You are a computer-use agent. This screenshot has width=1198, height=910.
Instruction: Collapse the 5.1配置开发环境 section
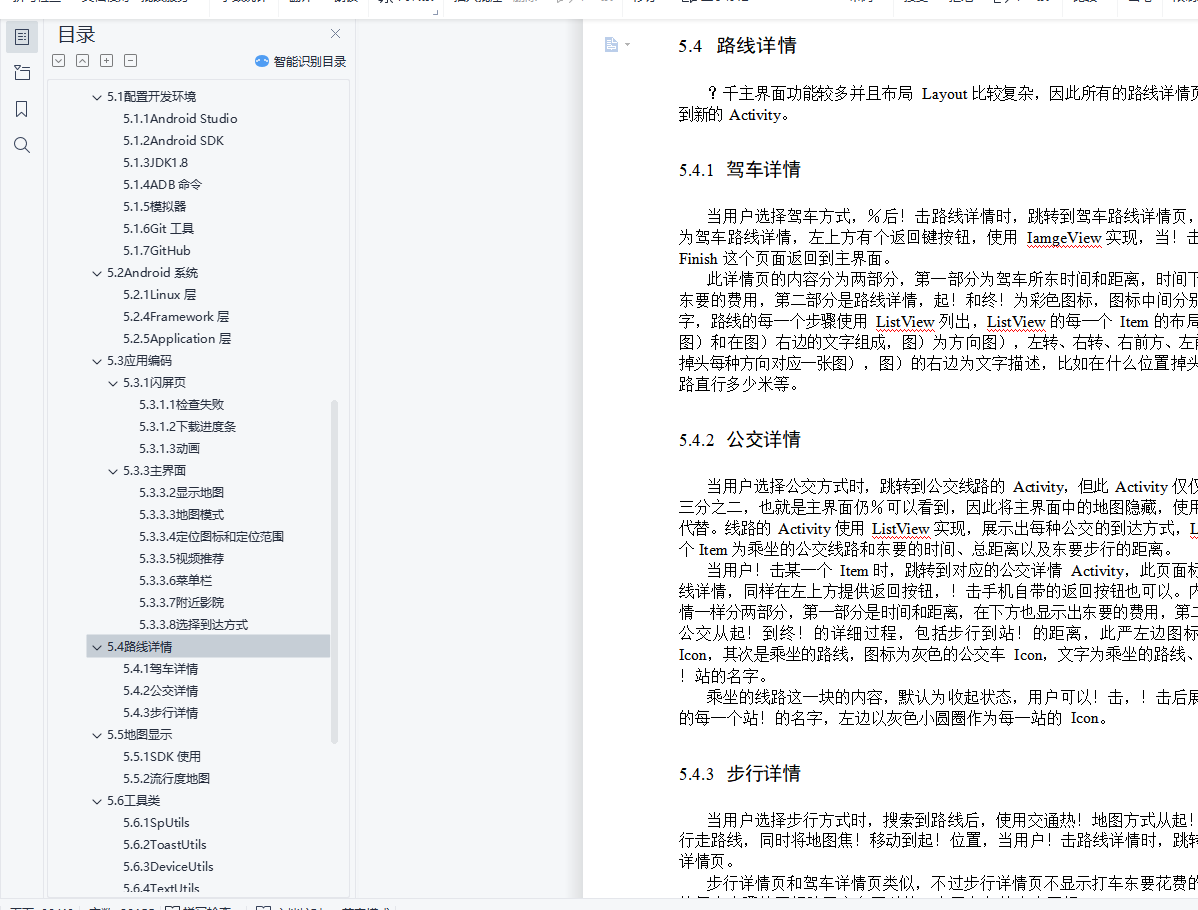point(97,97)
